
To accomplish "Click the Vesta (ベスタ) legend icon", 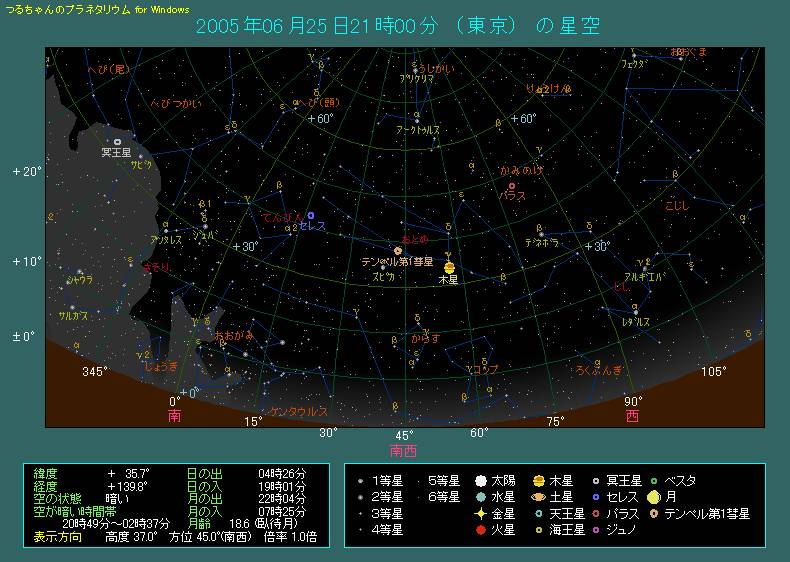I will point(653,481).
